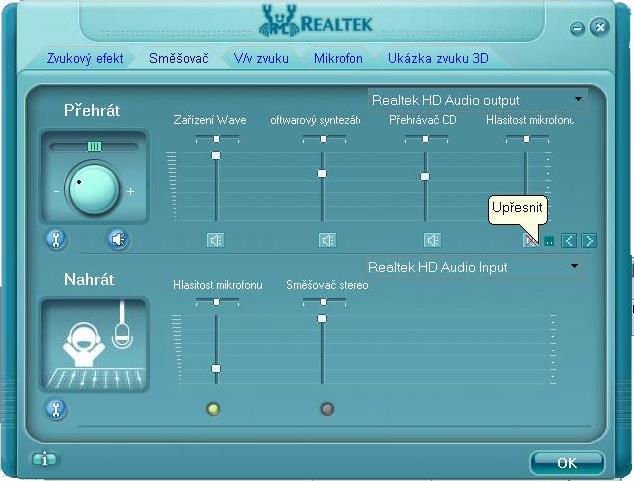Open the info icon at bottom left
The image size is (634, 481).
[44, 459]
